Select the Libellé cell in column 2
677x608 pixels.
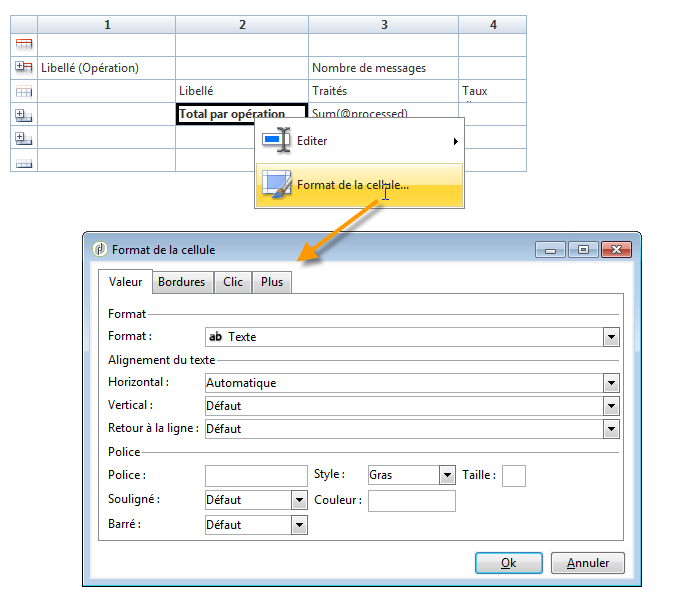click(x=242, y=91)
